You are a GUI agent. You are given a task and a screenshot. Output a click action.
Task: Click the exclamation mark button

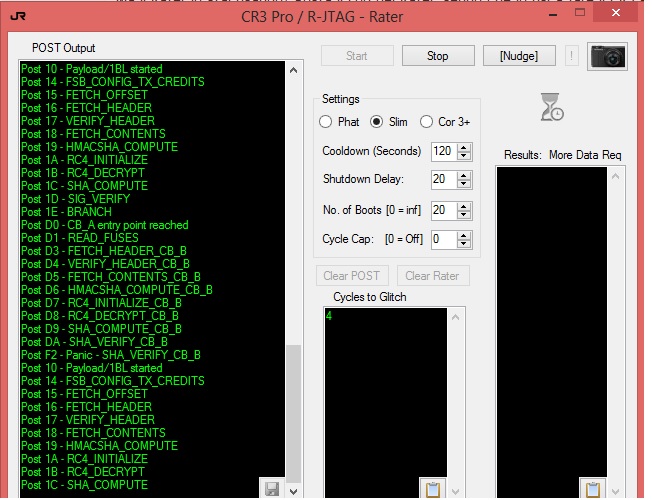coord(571,56)
